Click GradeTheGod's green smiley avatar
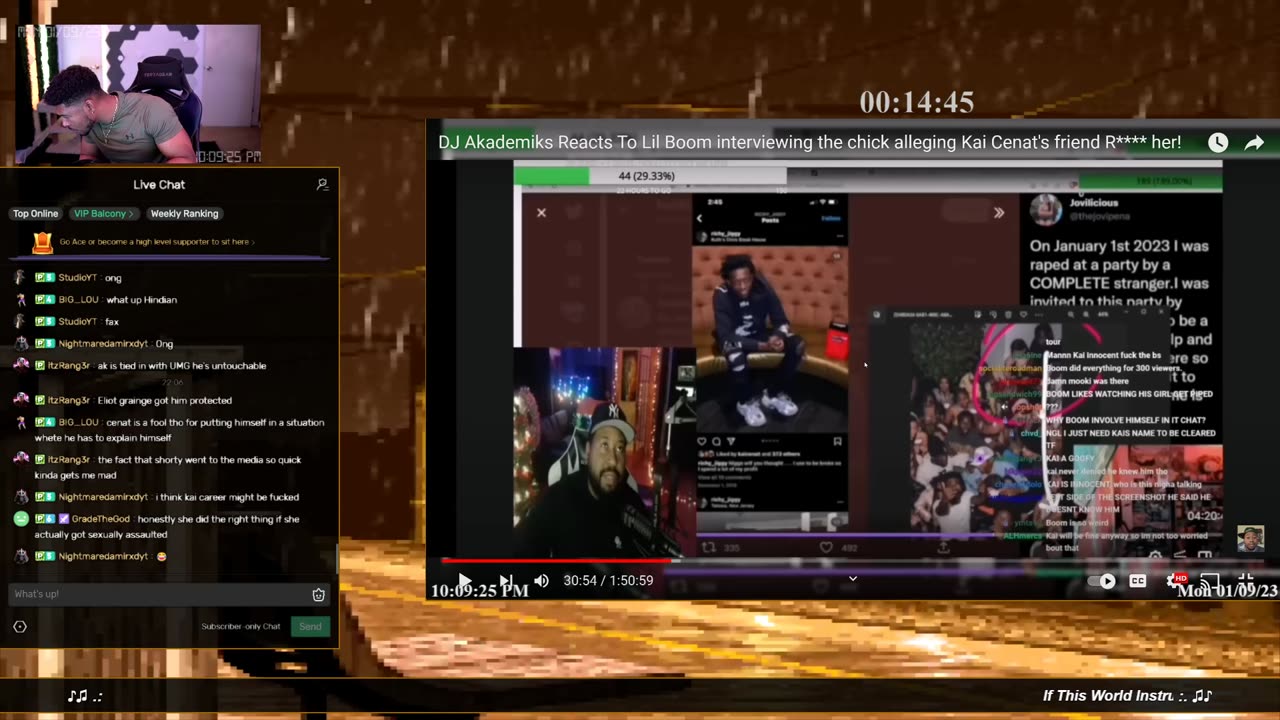Image resolution: width=1280 pixels, height=720 pixels. pyautogui.click(x=20, y=519)
